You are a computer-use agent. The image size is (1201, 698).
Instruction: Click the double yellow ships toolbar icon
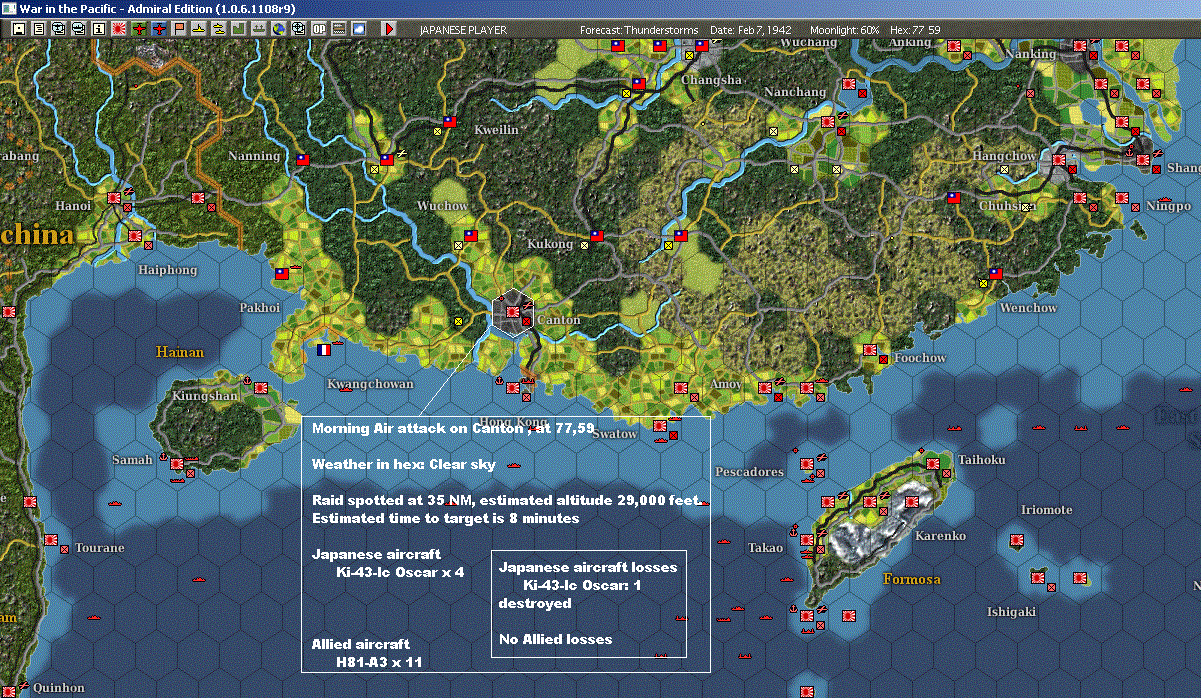218,29
